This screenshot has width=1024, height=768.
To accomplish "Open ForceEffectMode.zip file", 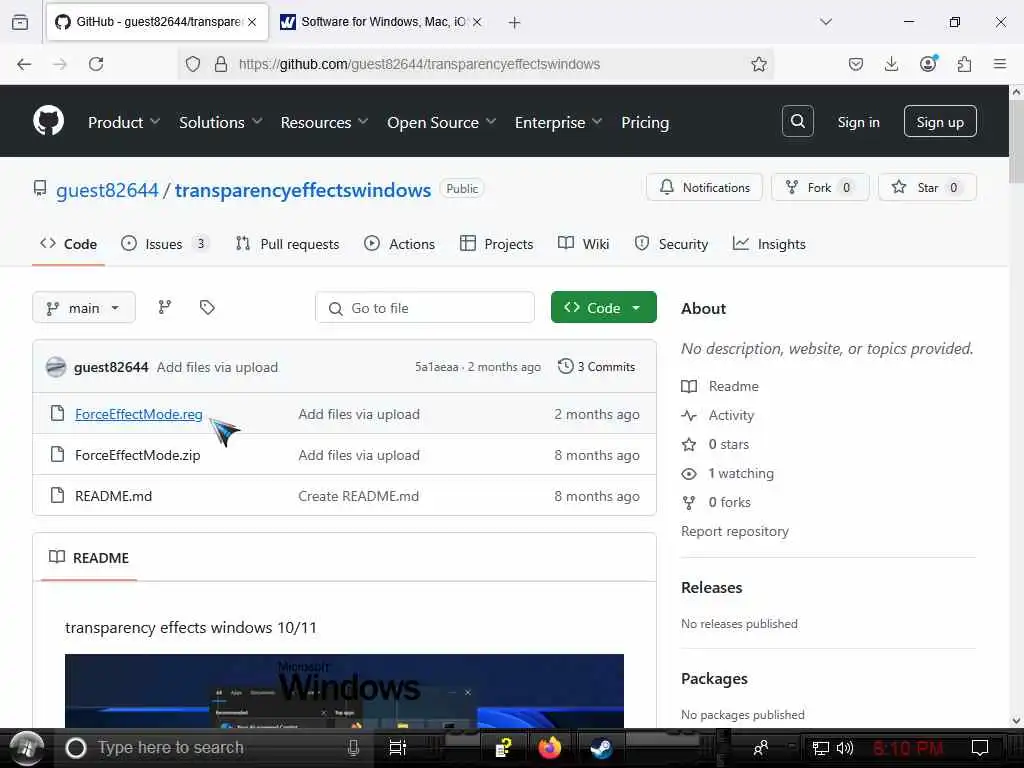I will pos(137,455).
